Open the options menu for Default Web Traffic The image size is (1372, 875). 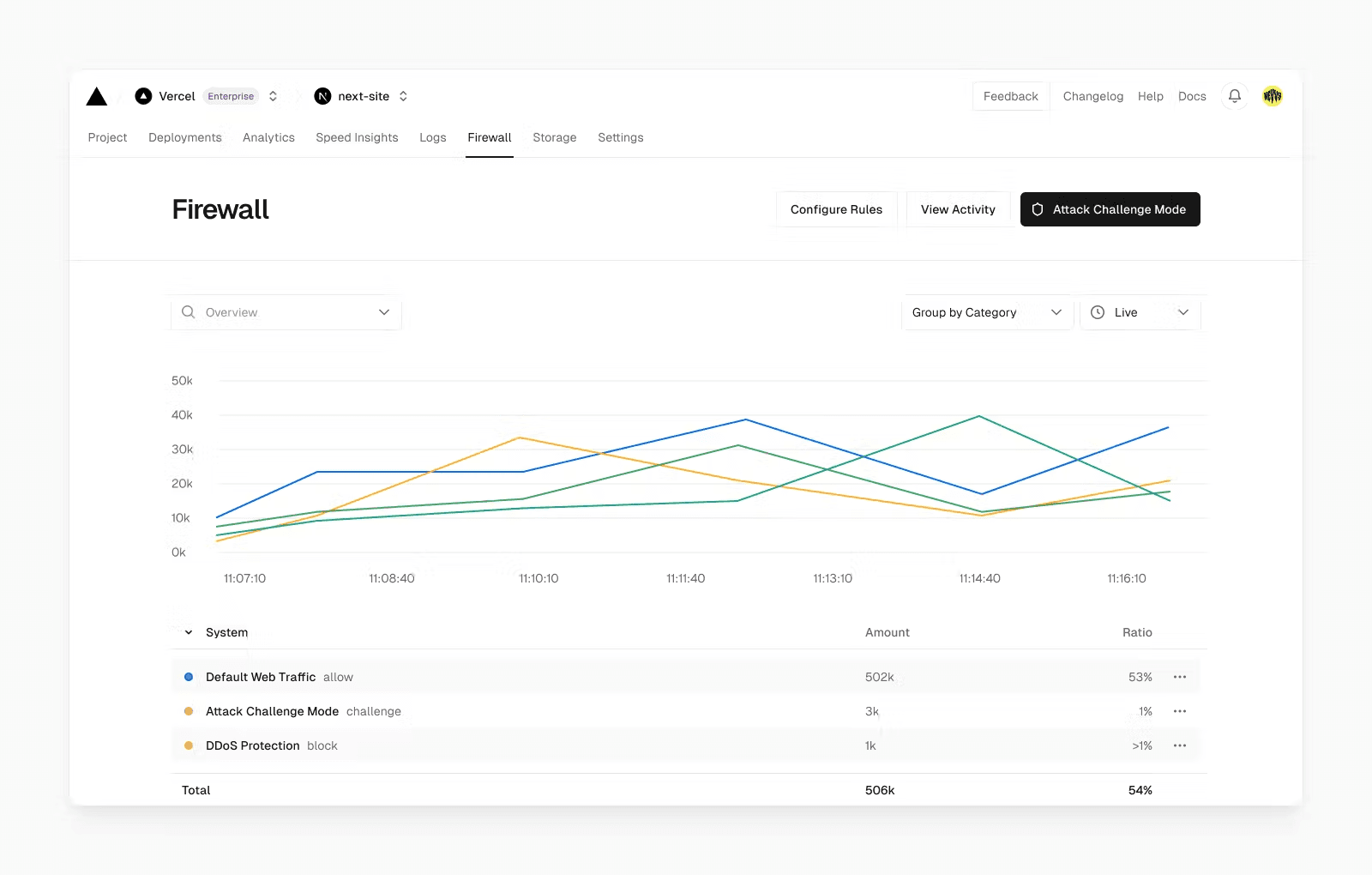[1180, 677]
